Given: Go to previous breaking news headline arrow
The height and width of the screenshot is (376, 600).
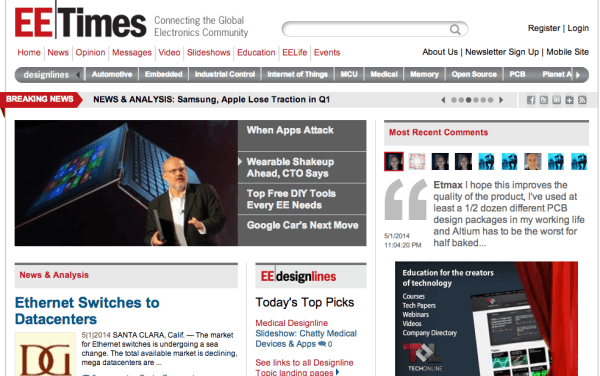Looking at the screenshot, I should pyautogui.click(x=443, y=100).
